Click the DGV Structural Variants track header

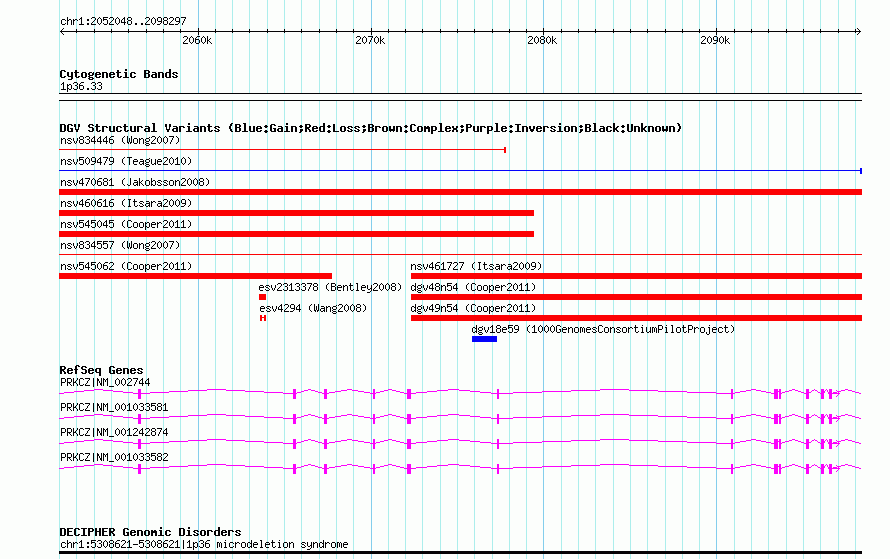(x=371, y=128)
